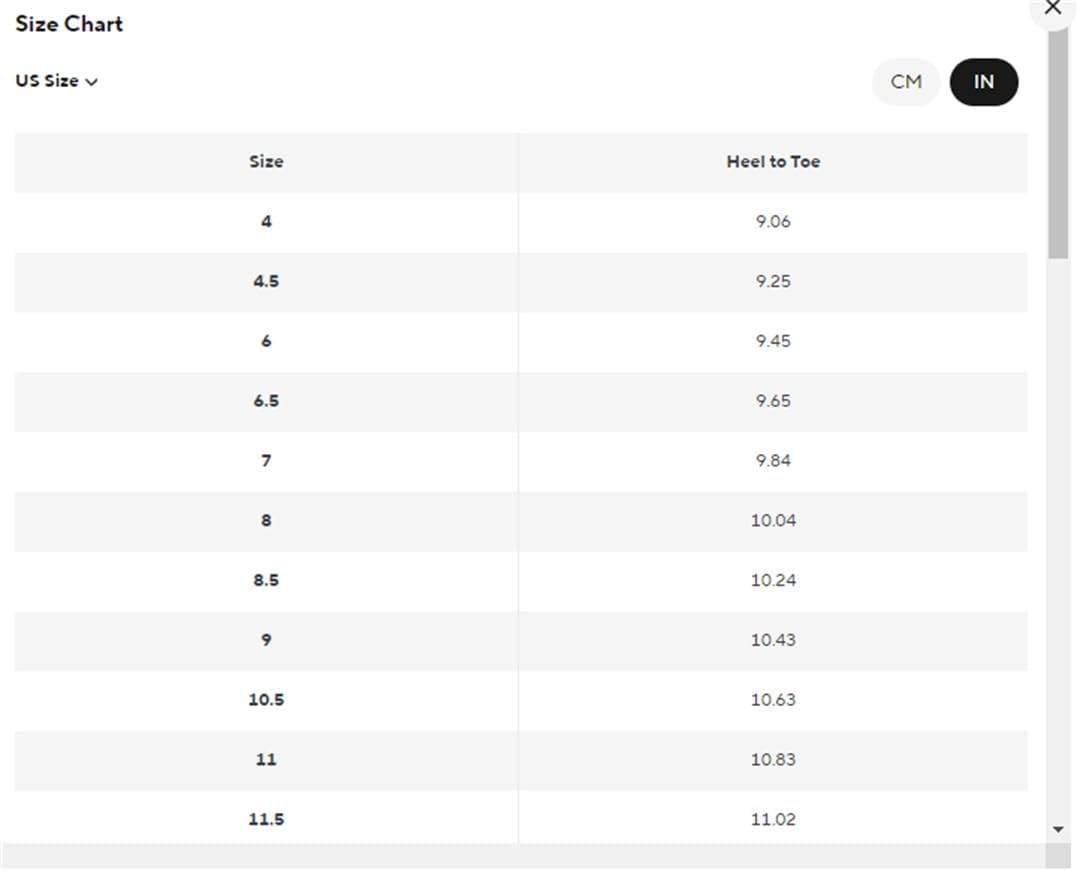Select the IN unit toggle

point(984,82)
